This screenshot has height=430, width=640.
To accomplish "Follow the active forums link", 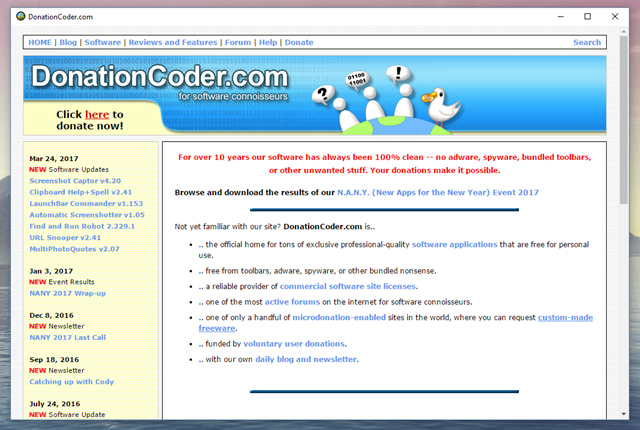I will (292, 302).
